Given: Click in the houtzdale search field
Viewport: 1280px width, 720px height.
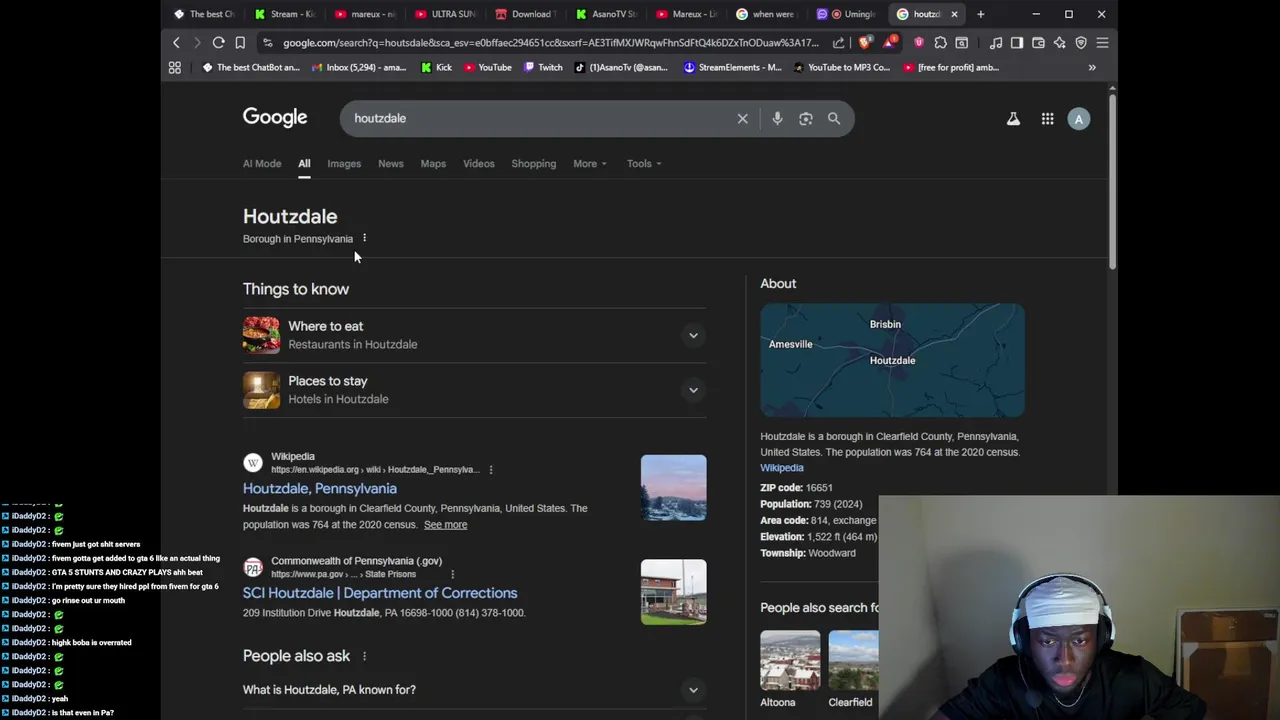Looking at the screenshot, I should tap(540, 118).
